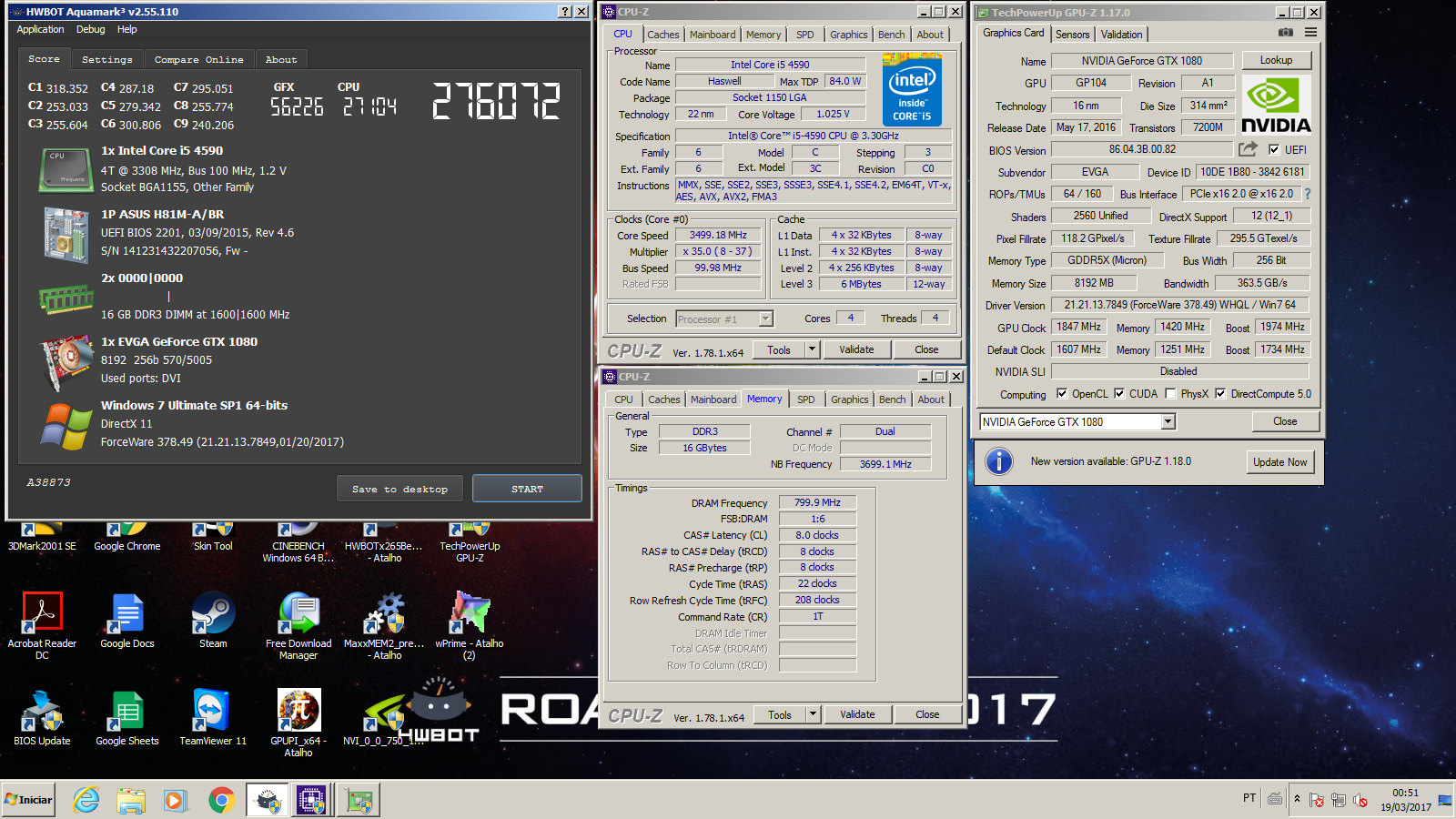Click the total score 276072 in Aquamark
1456x819 pixels.
[x=496, y=101]
